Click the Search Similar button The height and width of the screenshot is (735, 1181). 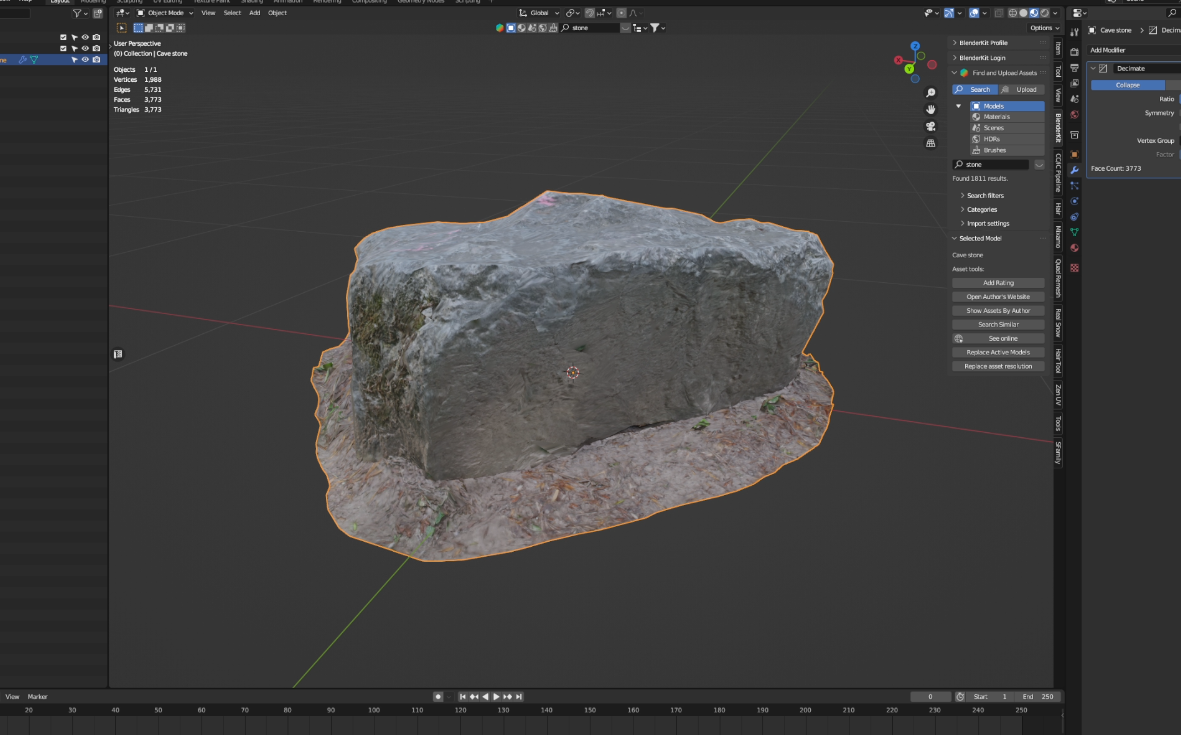point(998,324)
